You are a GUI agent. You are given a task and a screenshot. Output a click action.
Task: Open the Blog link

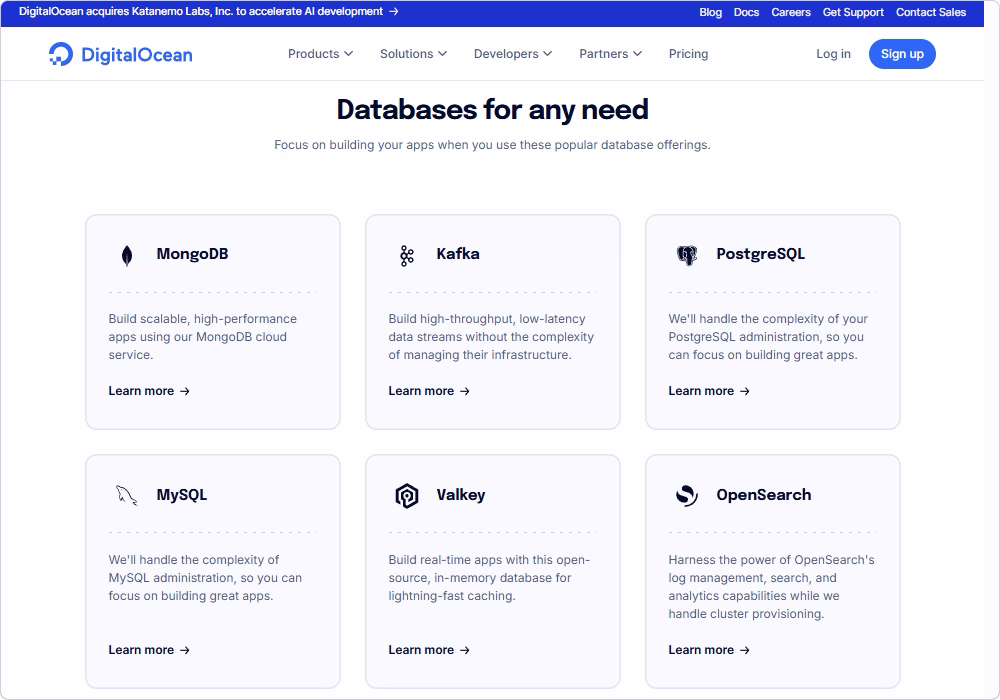point(710,12)
